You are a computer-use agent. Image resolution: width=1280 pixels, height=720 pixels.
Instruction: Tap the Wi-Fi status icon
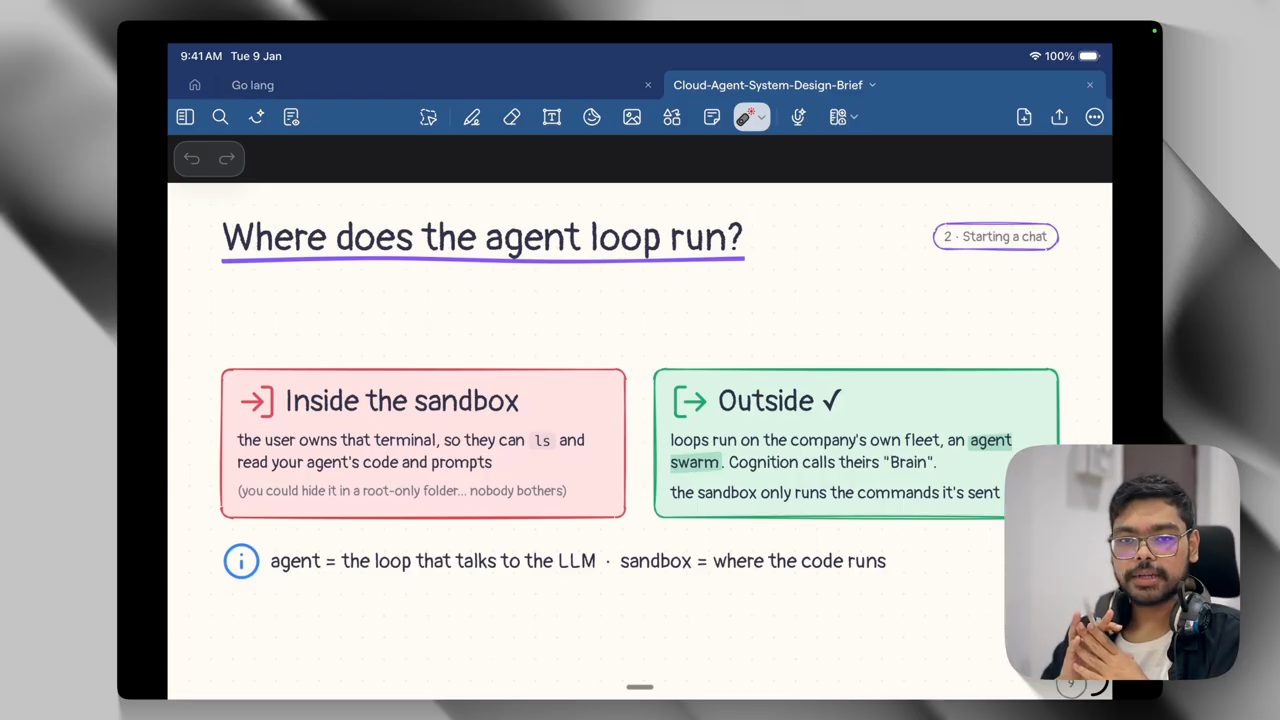click(1035, 56)
